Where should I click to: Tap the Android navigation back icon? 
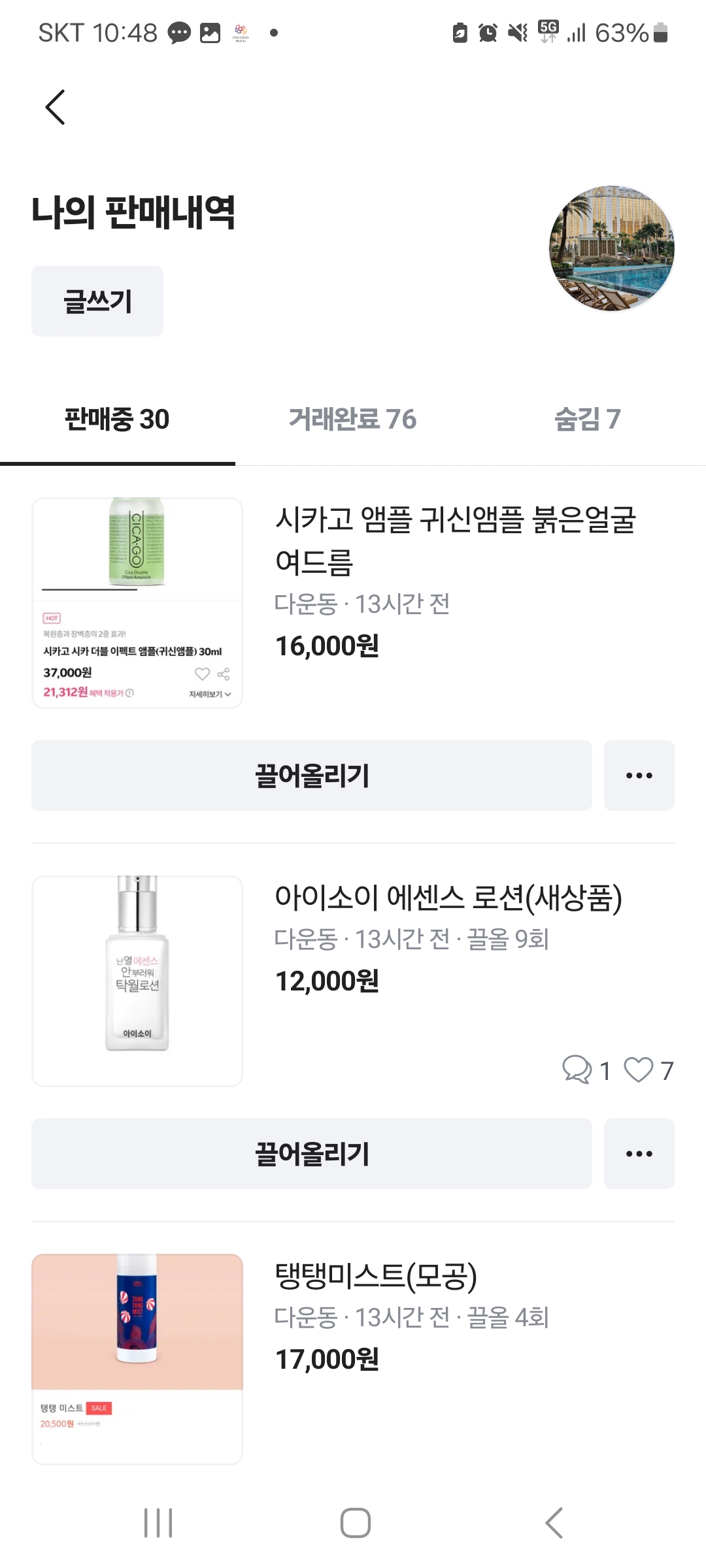(x=554, y=1523)
